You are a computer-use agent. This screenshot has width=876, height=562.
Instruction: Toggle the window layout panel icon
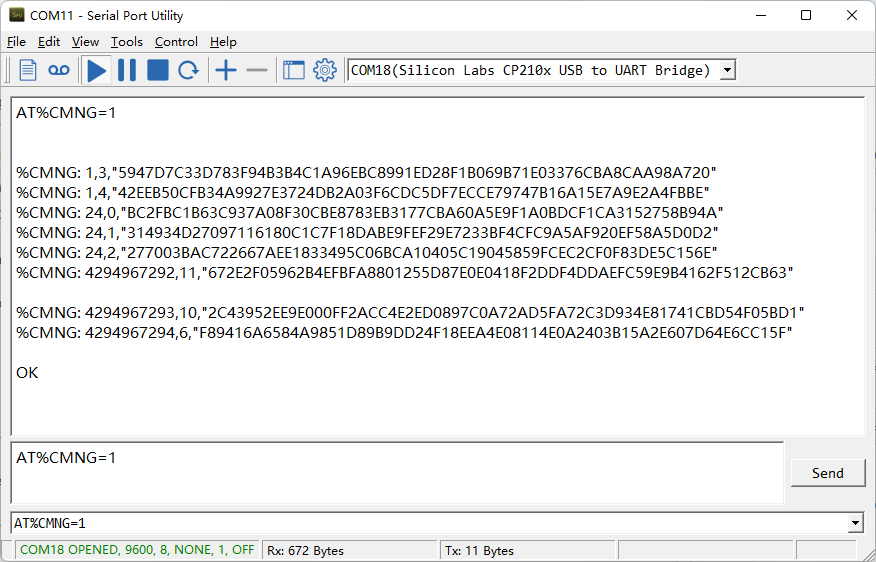[294, 70]
